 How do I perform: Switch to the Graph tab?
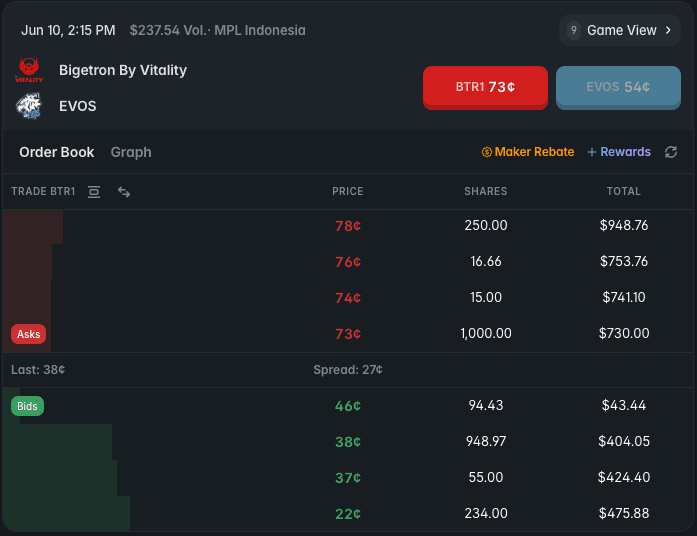[x=131, y=152]
